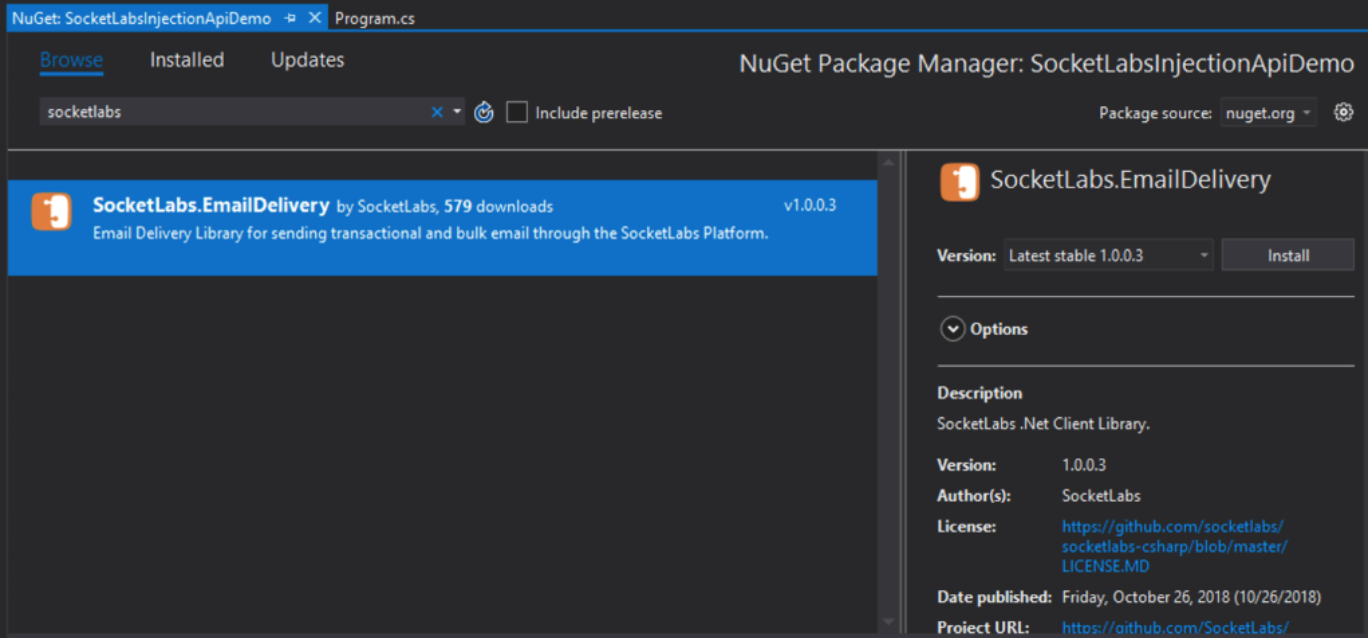The width and height of the screenshot is (1368, 638).
Task: Open the Program.cs document tab
Action: pos(375,18)
